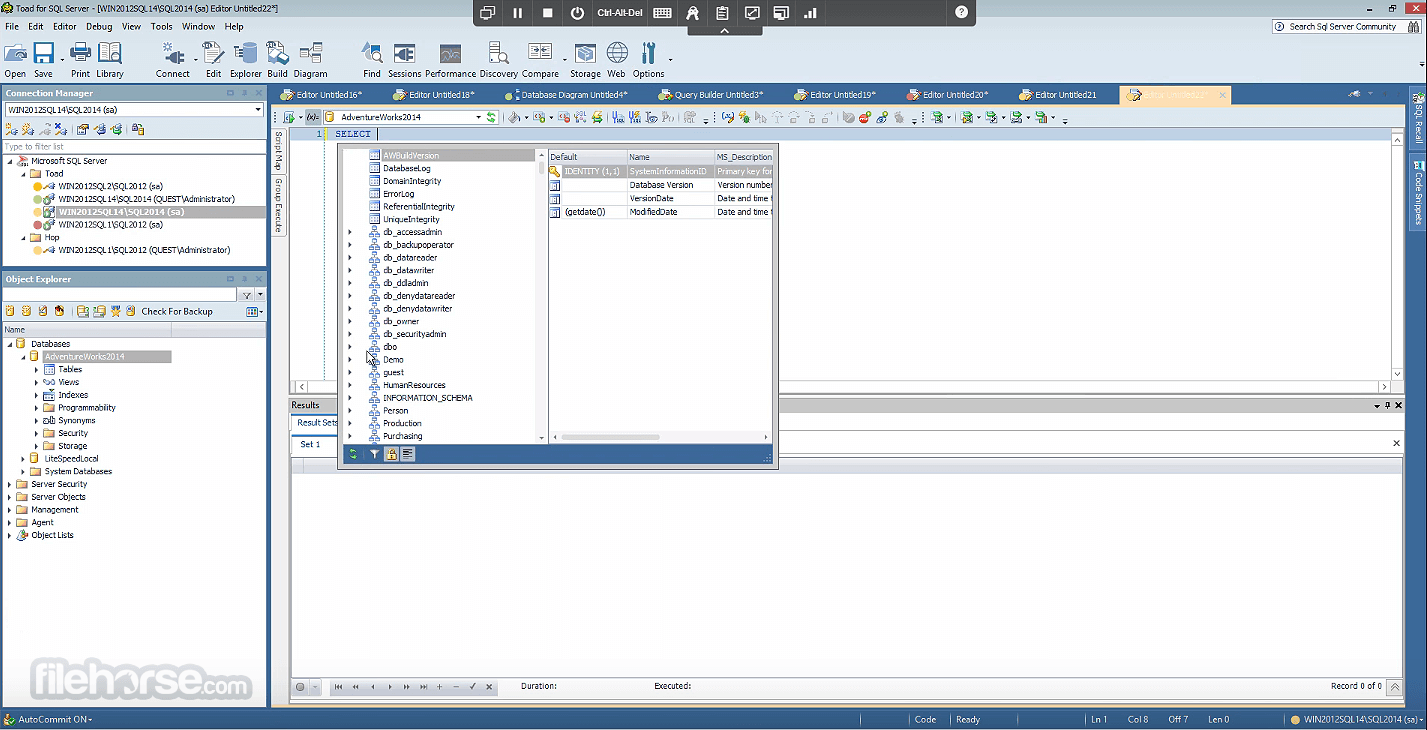Toggle the details pane icon in completion popup
The image size is (1427, 730).
coord(408,454)
